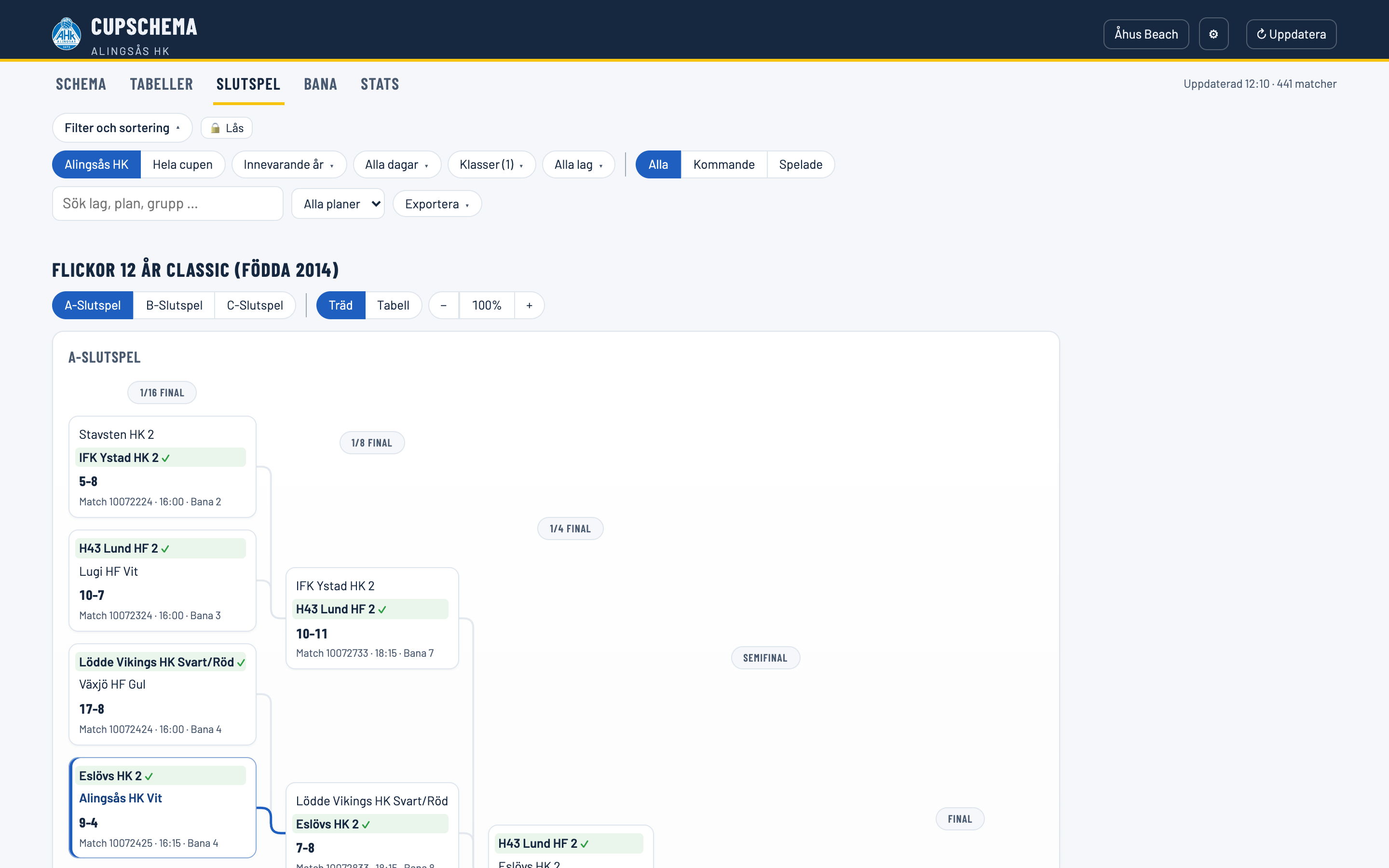The height and width of the screenshot is (868, 1389).
Task: Select the Hela cupen scope filter
Action: coord(182,165)
